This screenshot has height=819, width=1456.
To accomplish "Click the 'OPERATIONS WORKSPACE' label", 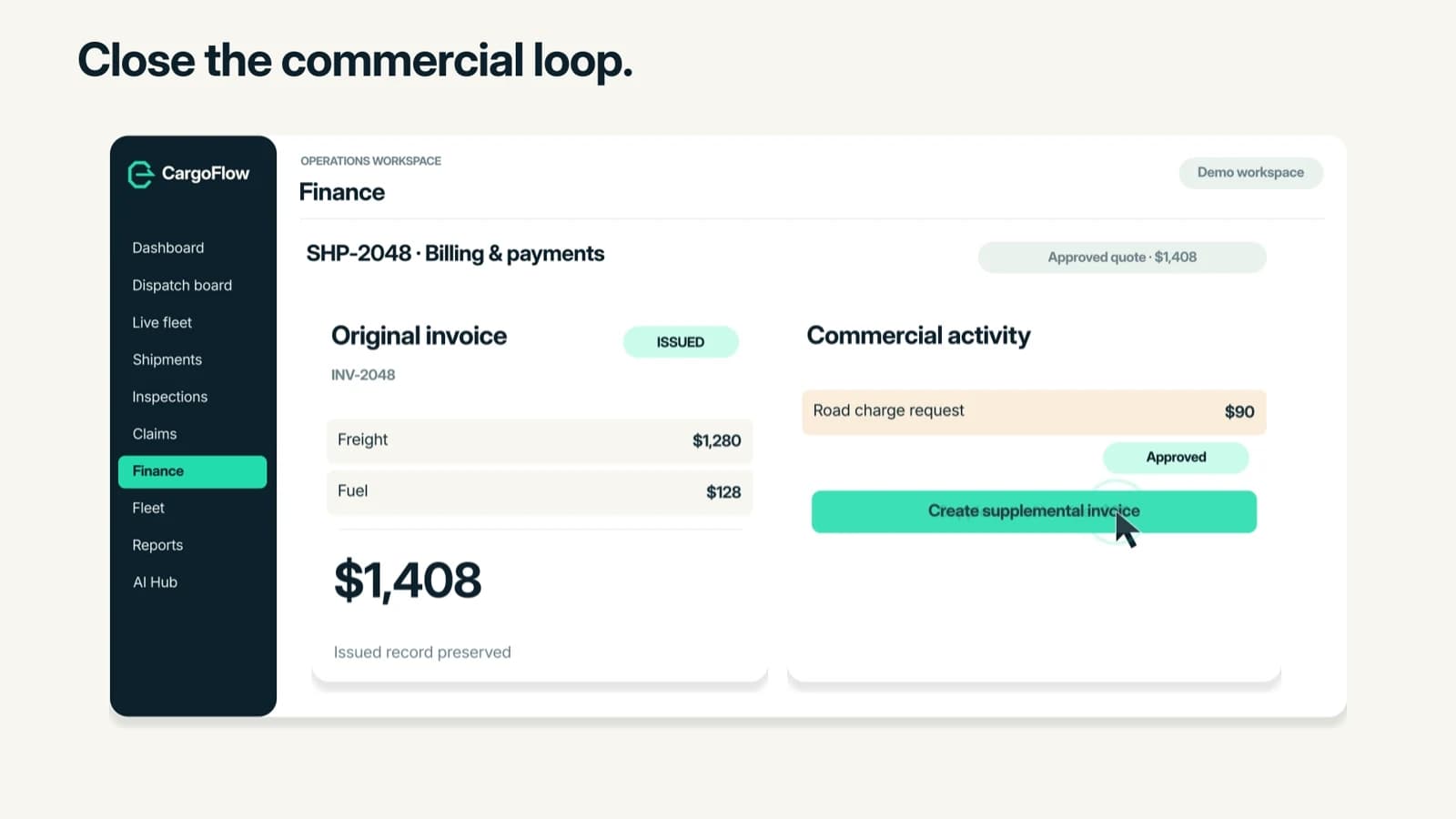I will [370, 161].
